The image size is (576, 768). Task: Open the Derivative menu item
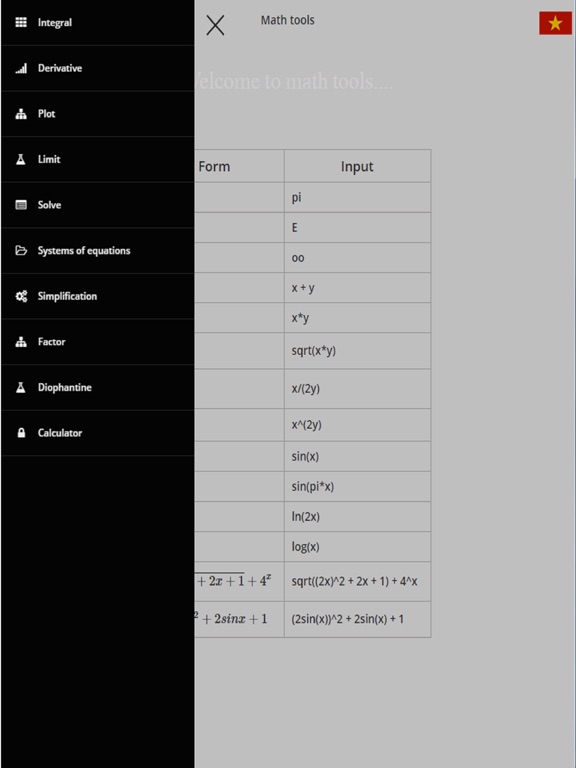(97, 68)
